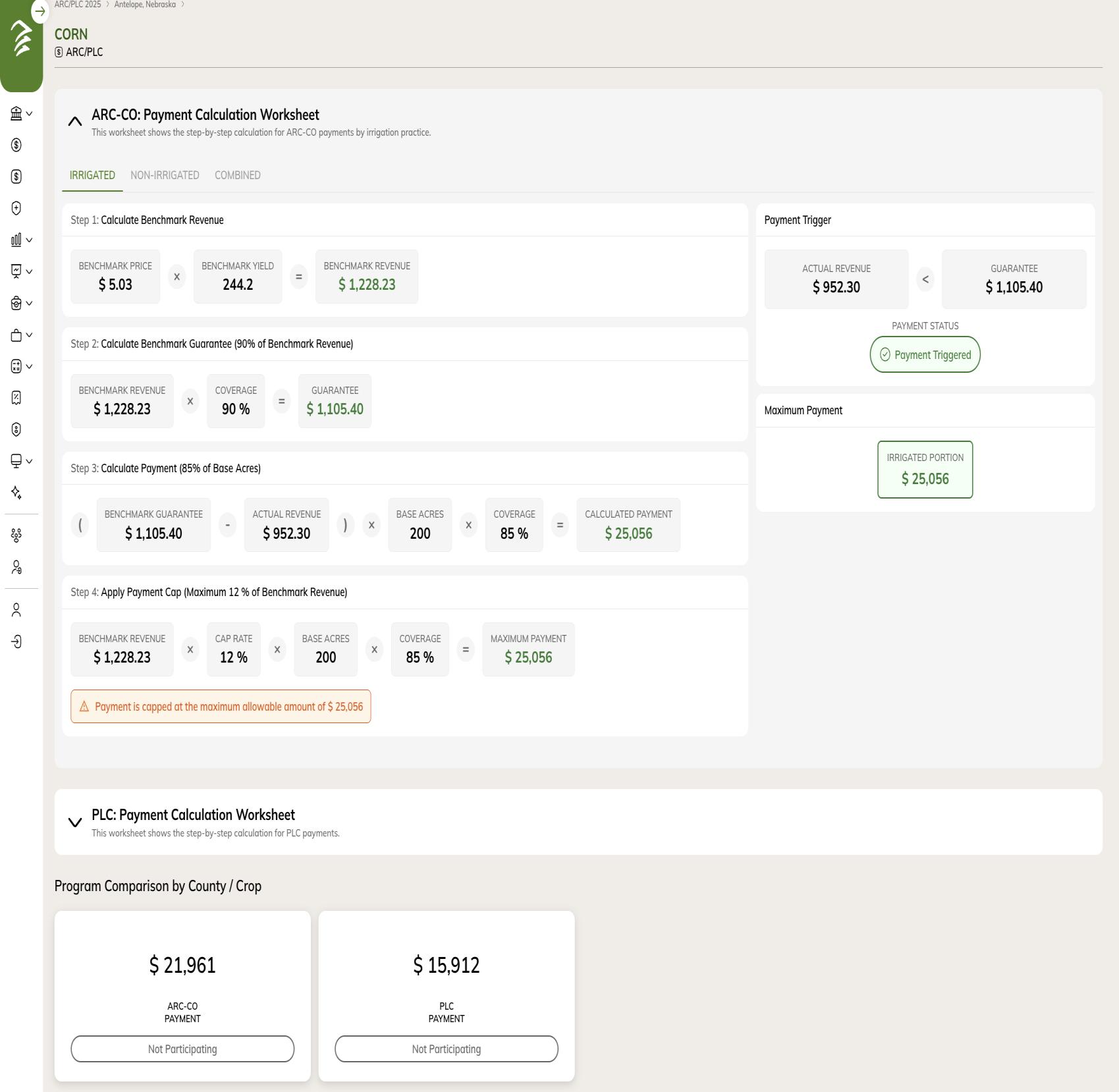Expand the presentation chart sidebar submenu chevron

(x=29, y=271)
